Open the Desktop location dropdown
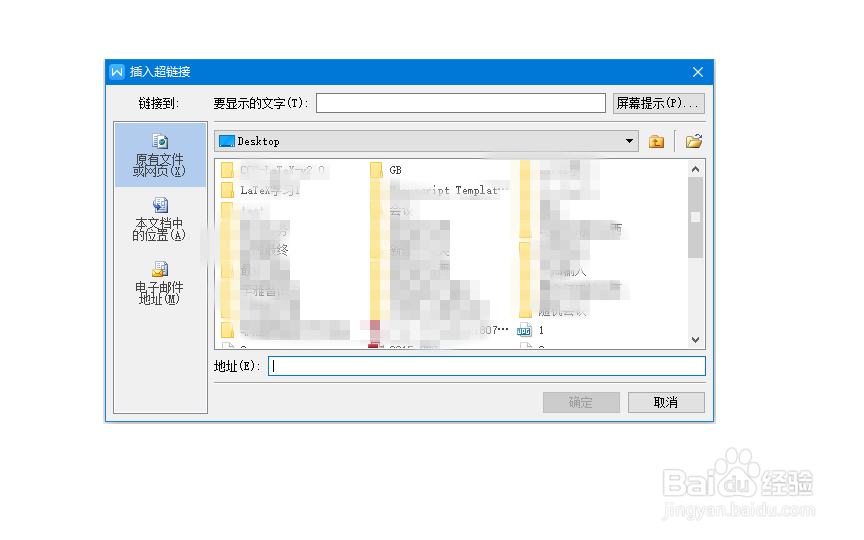Viewport: 864px width, 540px height. pos(629,141)
